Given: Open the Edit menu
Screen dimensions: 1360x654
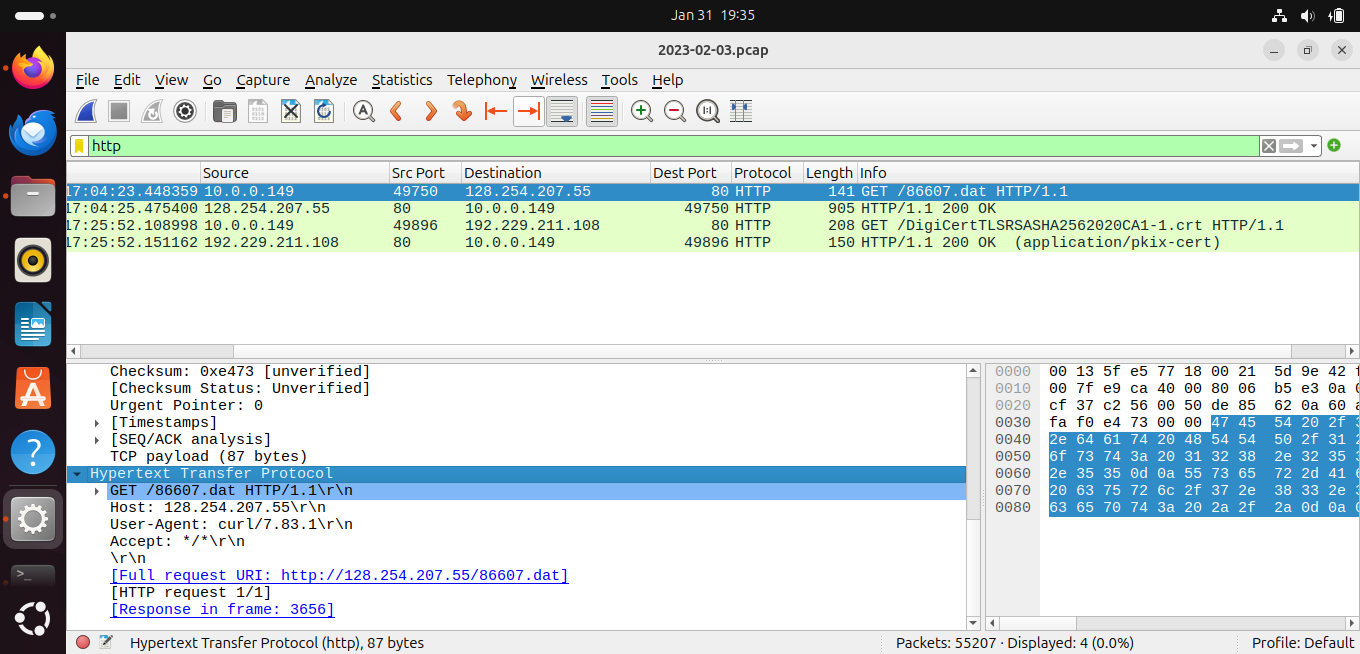Looking at the screenshot, I should (x=127, y=80).
